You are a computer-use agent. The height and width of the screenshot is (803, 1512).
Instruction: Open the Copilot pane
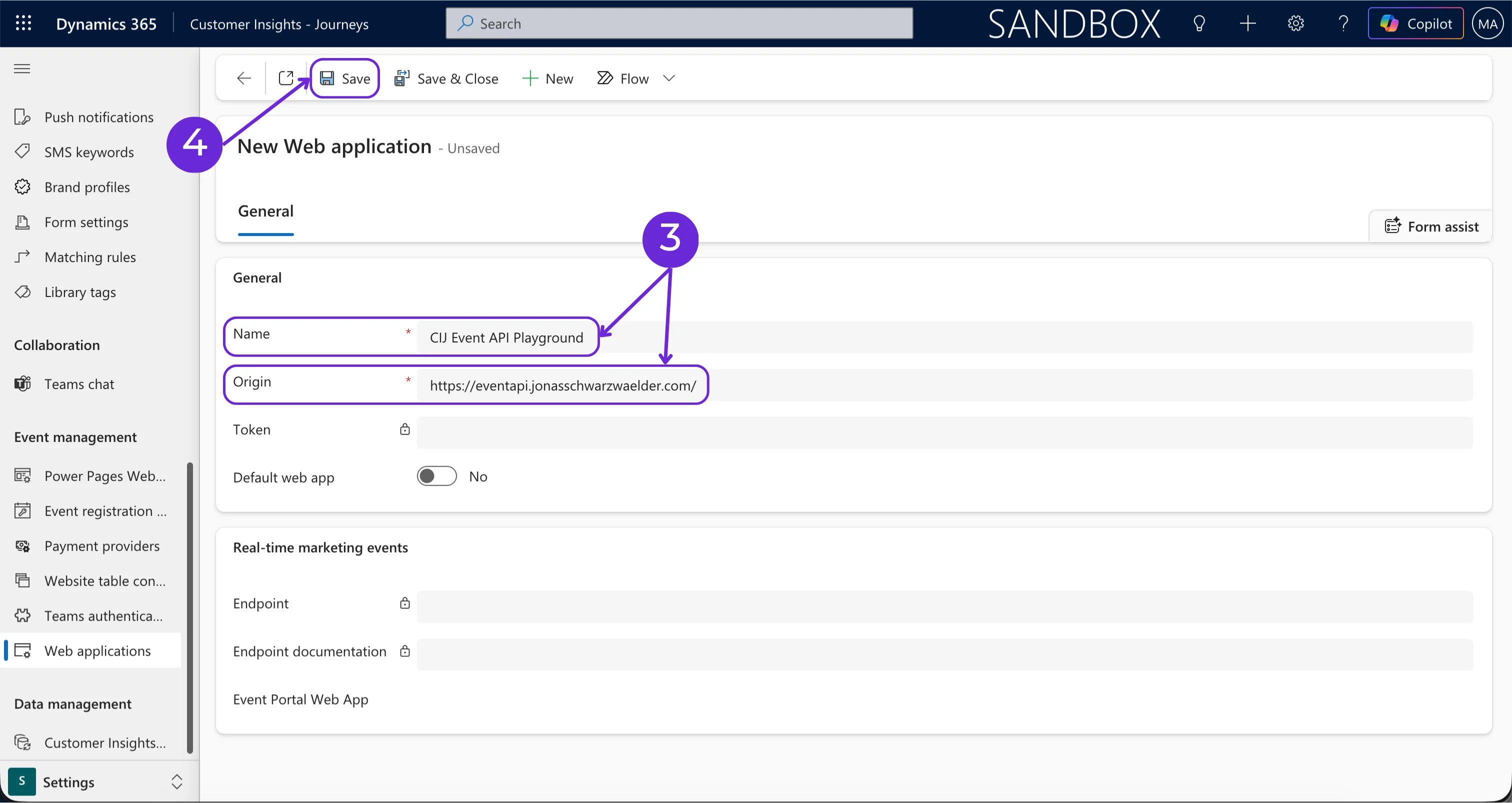point(1415,23)
